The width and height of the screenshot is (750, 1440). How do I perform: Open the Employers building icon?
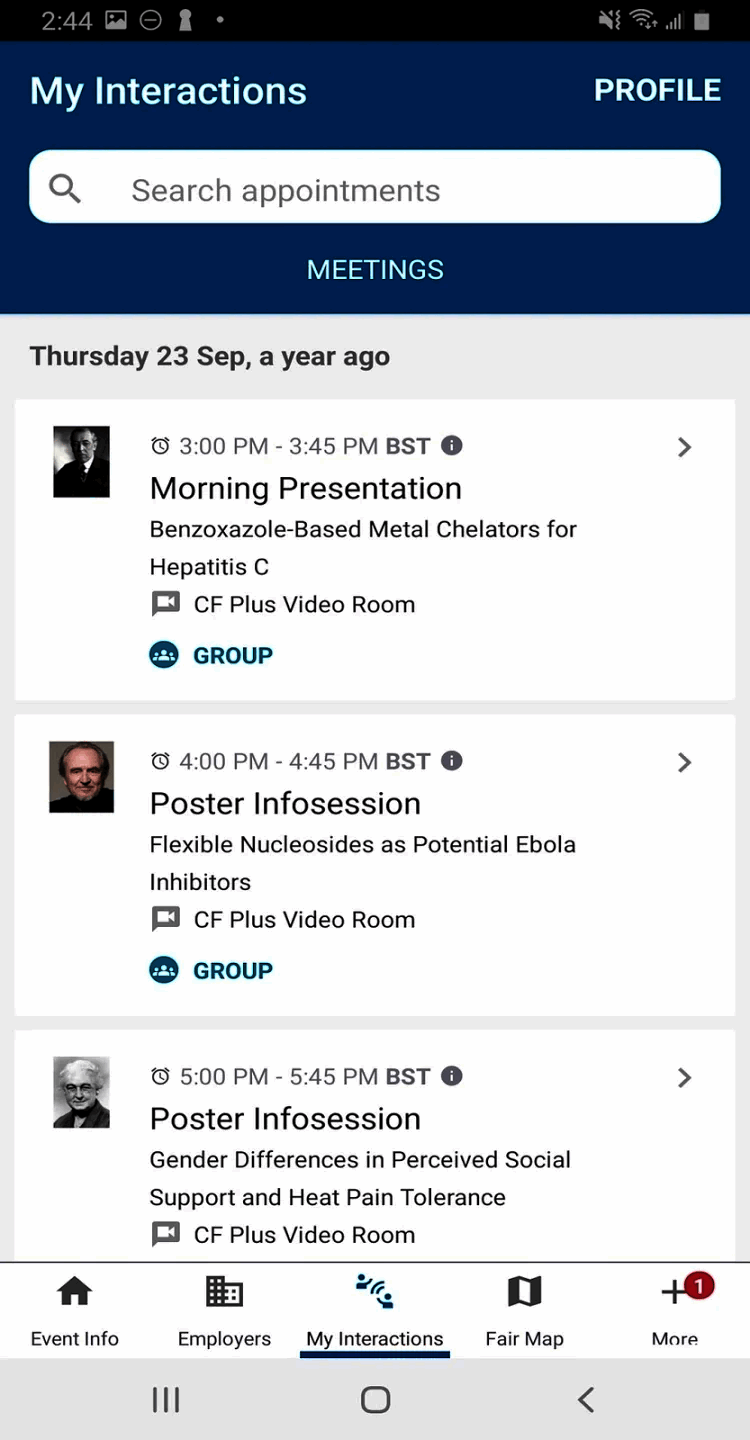(224, 1292)
